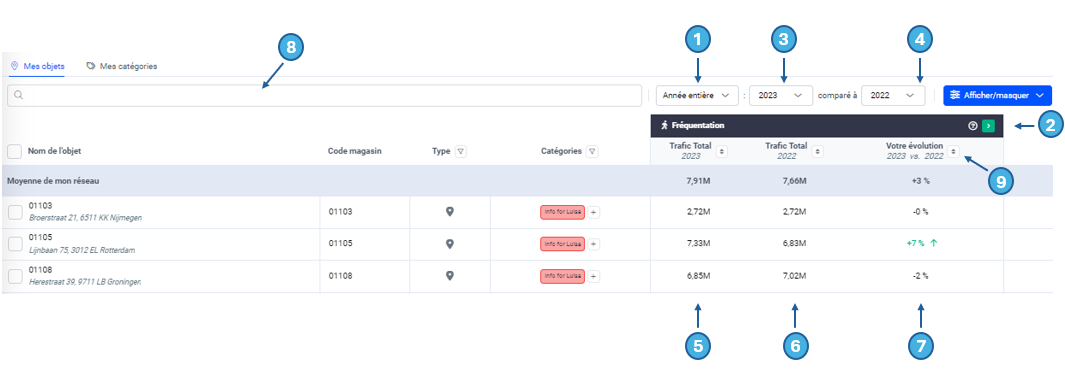Open the 2022 comparison year dropdown
This screenshot has width=1065, height=375.
(x=893, y=96)
